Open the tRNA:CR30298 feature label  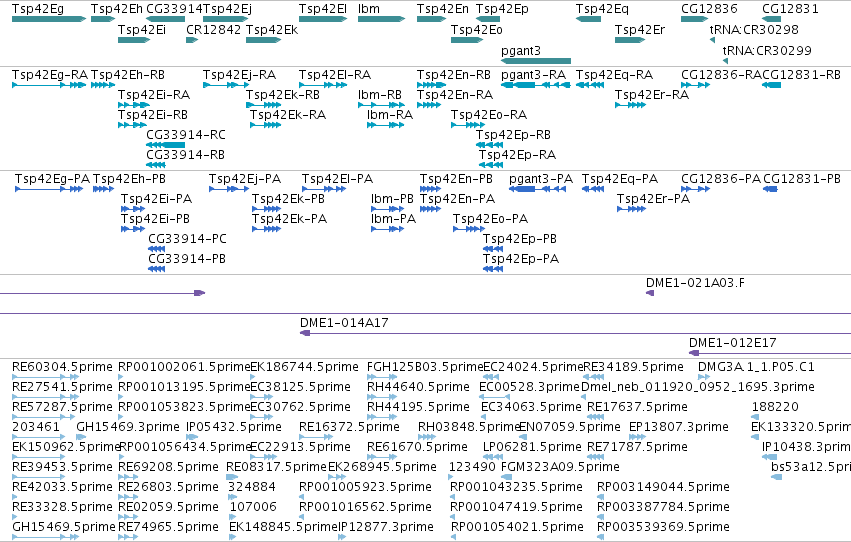(x=754, y=29)
